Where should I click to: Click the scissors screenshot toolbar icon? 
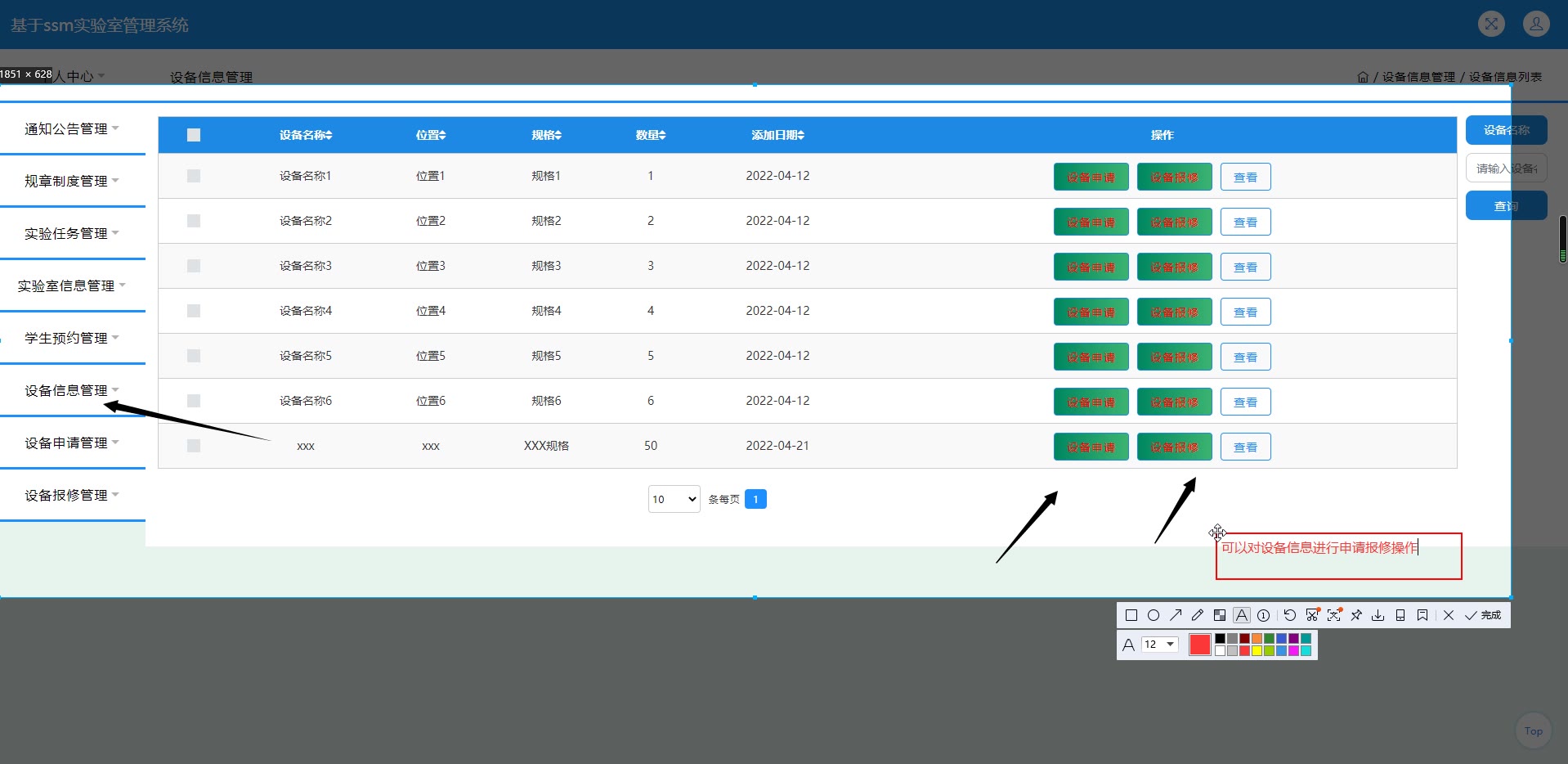tap(1313, 615)
